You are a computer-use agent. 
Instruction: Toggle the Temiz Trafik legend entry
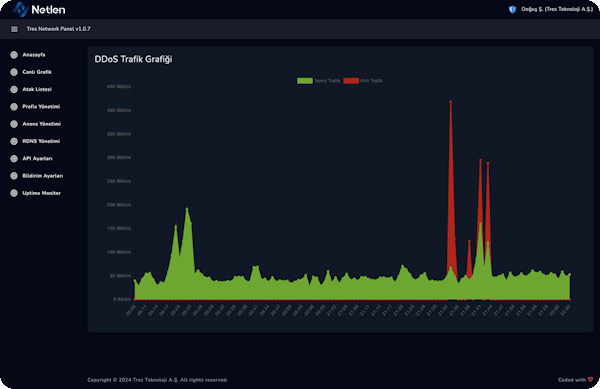click(x=319, y=81)
